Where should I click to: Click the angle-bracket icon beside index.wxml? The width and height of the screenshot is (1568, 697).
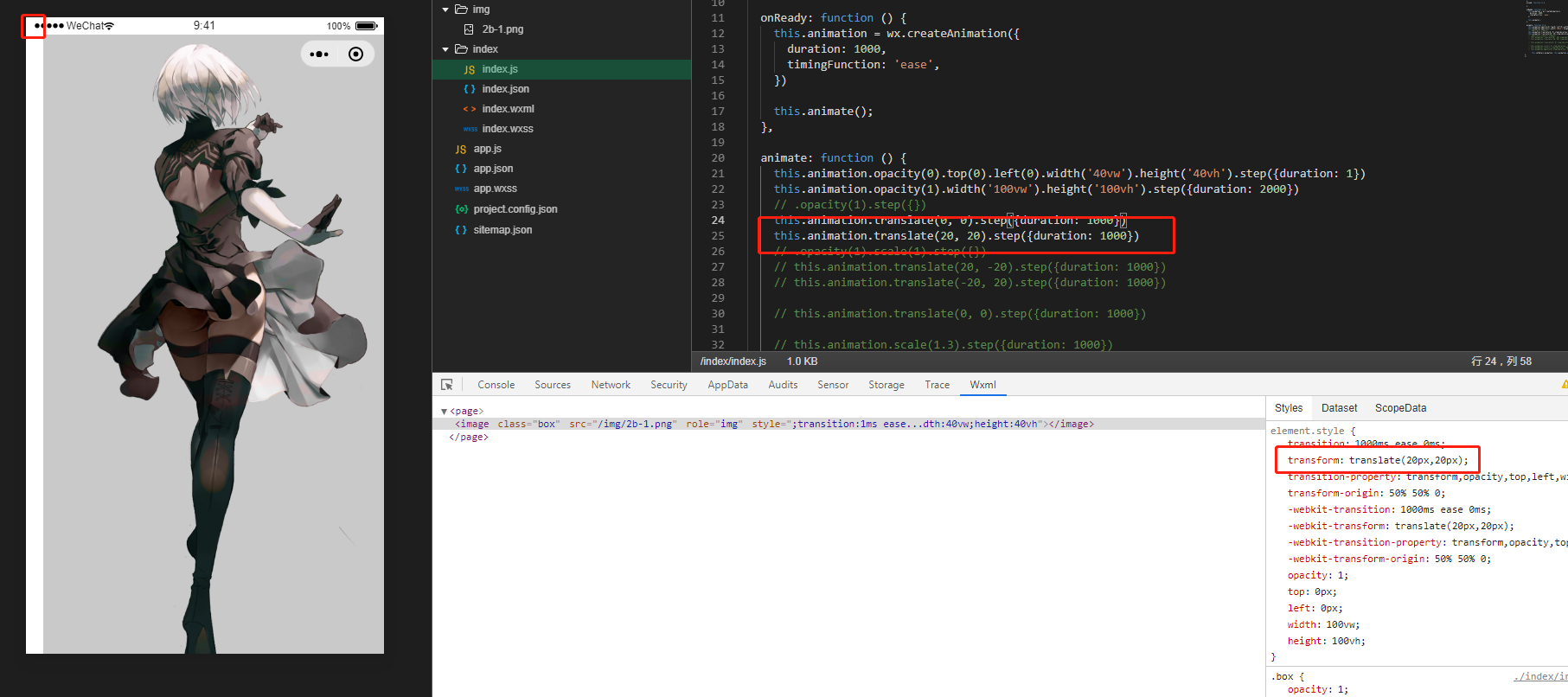(x=470, y=109)
